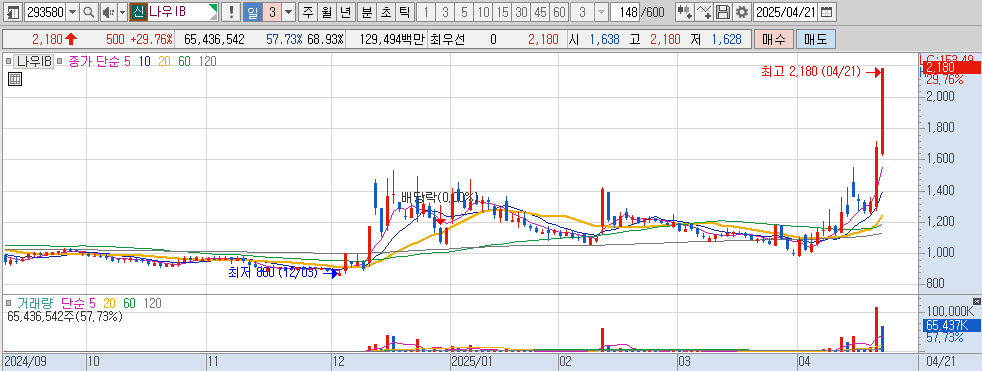982x371 pixels.
Task: Click the 최우선 quote label
Action: (448, 39)
